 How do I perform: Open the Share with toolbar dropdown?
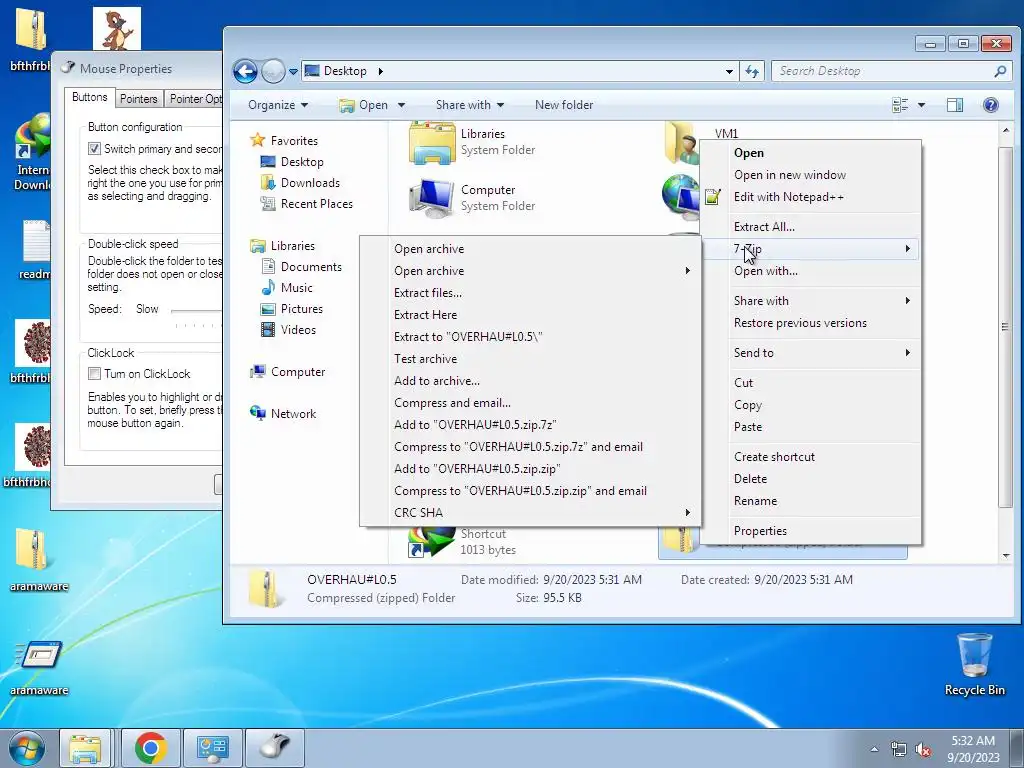pyautogui.click(x=470, y=105)
